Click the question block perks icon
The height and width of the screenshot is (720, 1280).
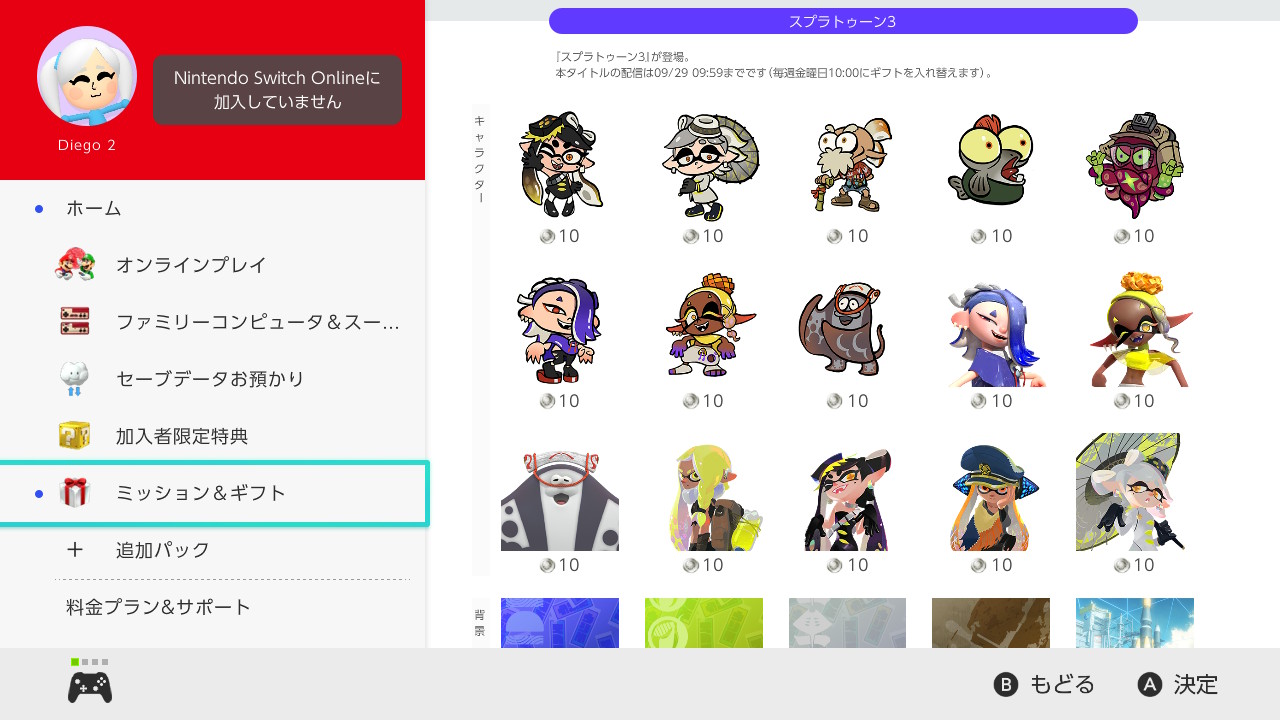point(75,436)
